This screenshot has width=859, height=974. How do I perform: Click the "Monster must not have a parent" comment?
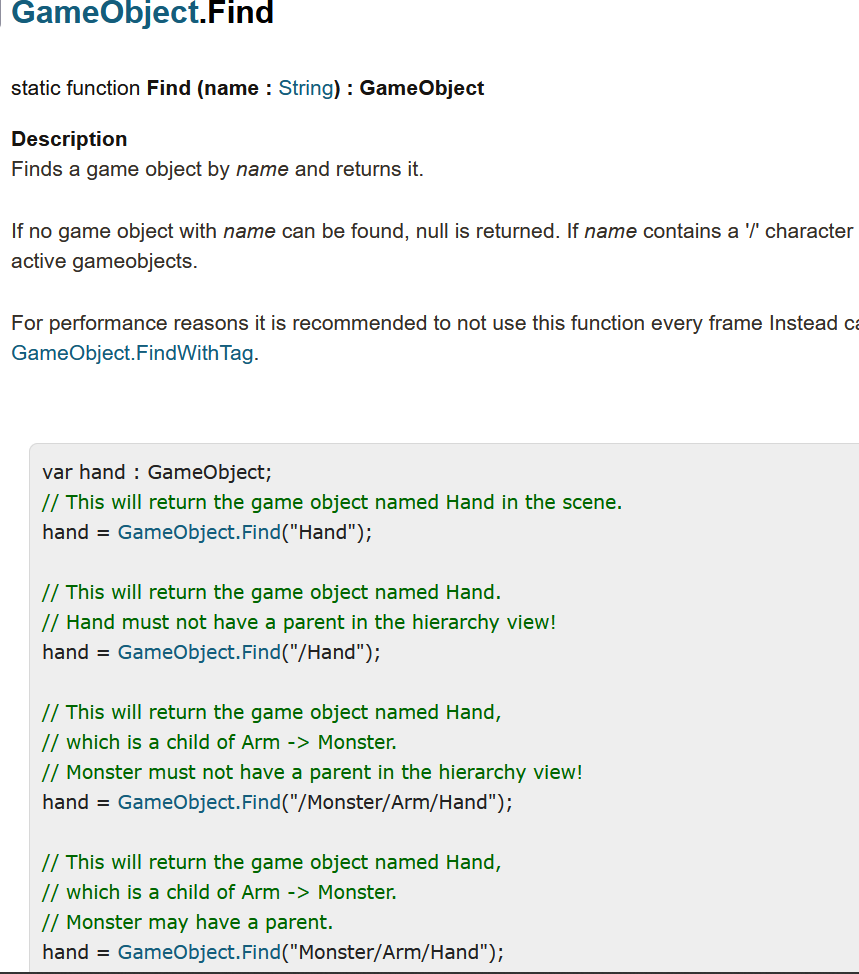tap(312, 772)
